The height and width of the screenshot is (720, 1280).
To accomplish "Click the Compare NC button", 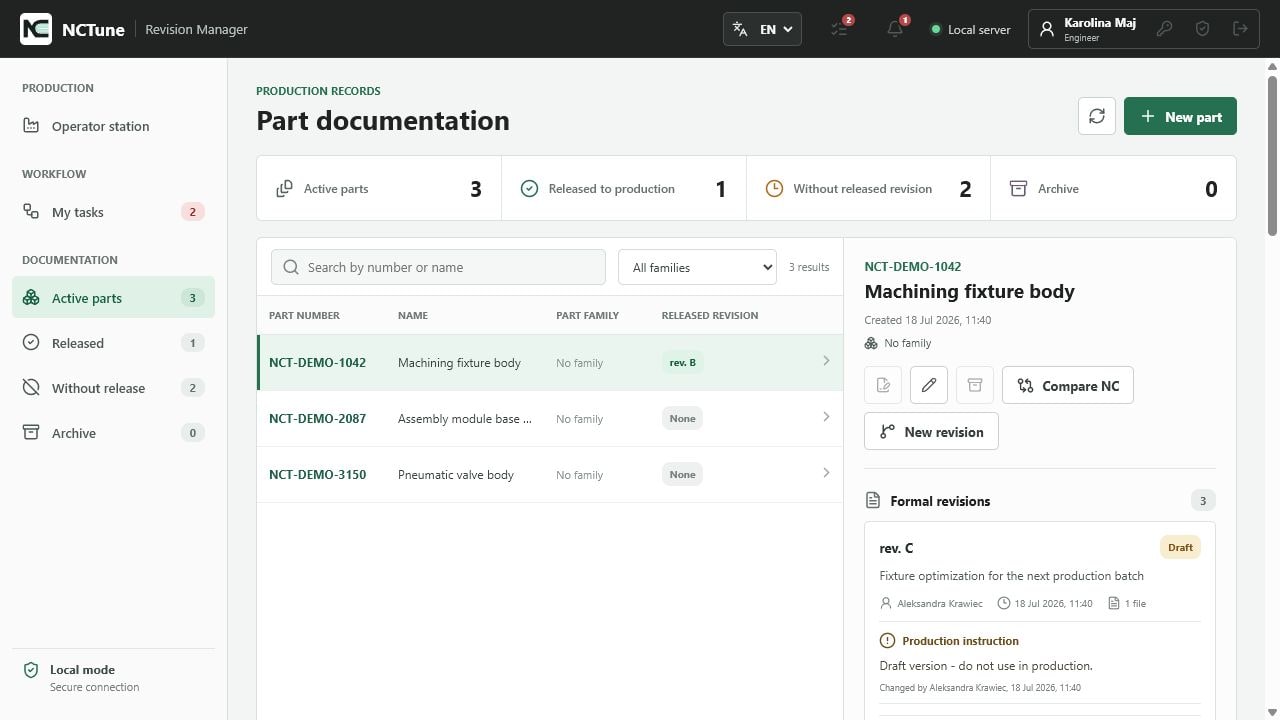I will (x=1068, y=385).
